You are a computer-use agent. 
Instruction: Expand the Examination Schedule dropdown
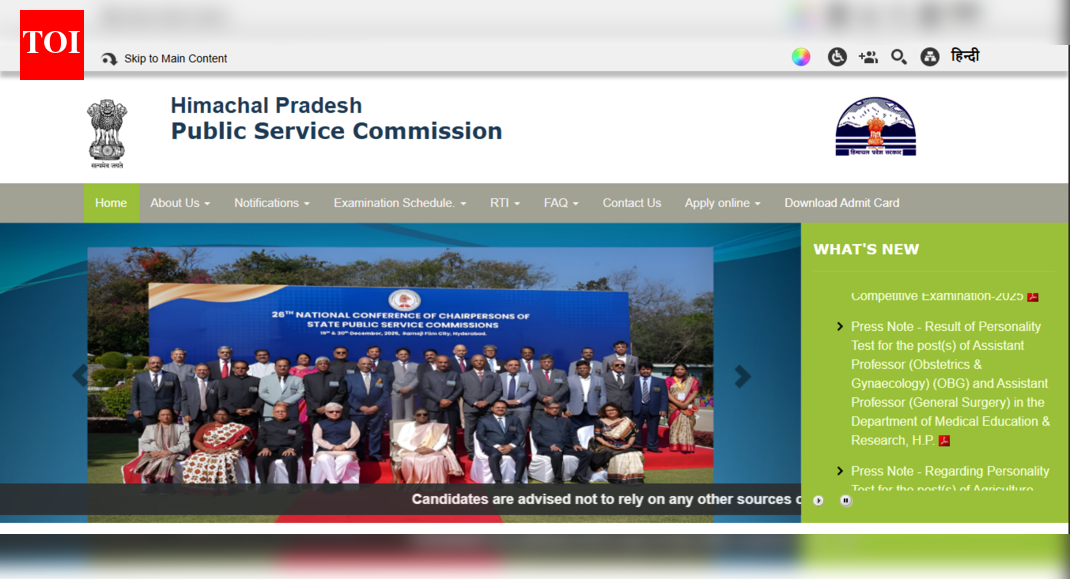pos(399,203)
